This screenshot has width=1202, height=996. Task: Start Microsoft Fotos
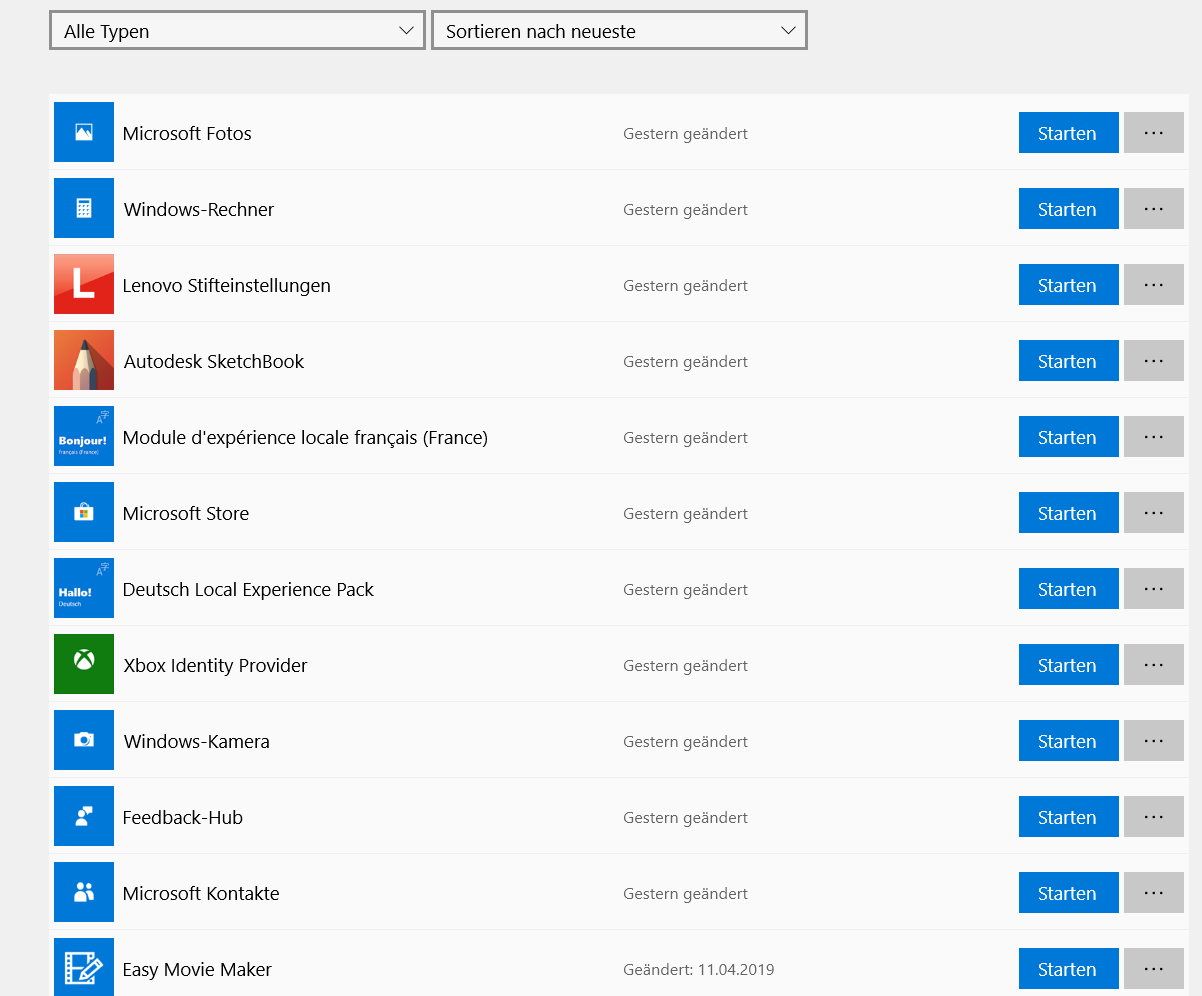[1068, 133]
